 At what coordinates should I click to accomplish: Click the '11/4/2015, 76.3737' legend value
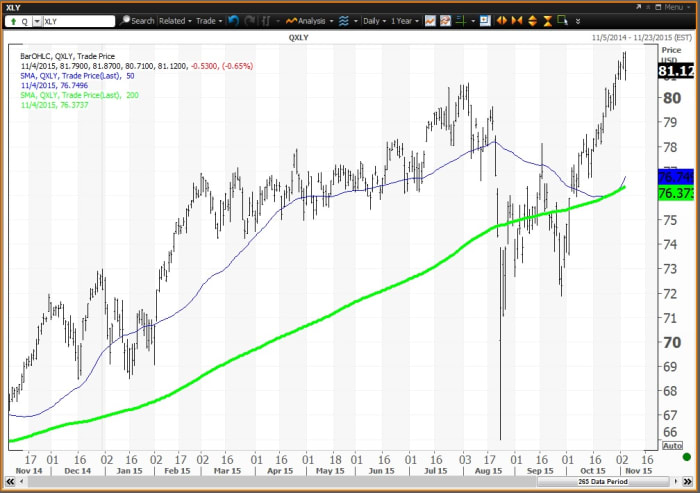point(54,105)
